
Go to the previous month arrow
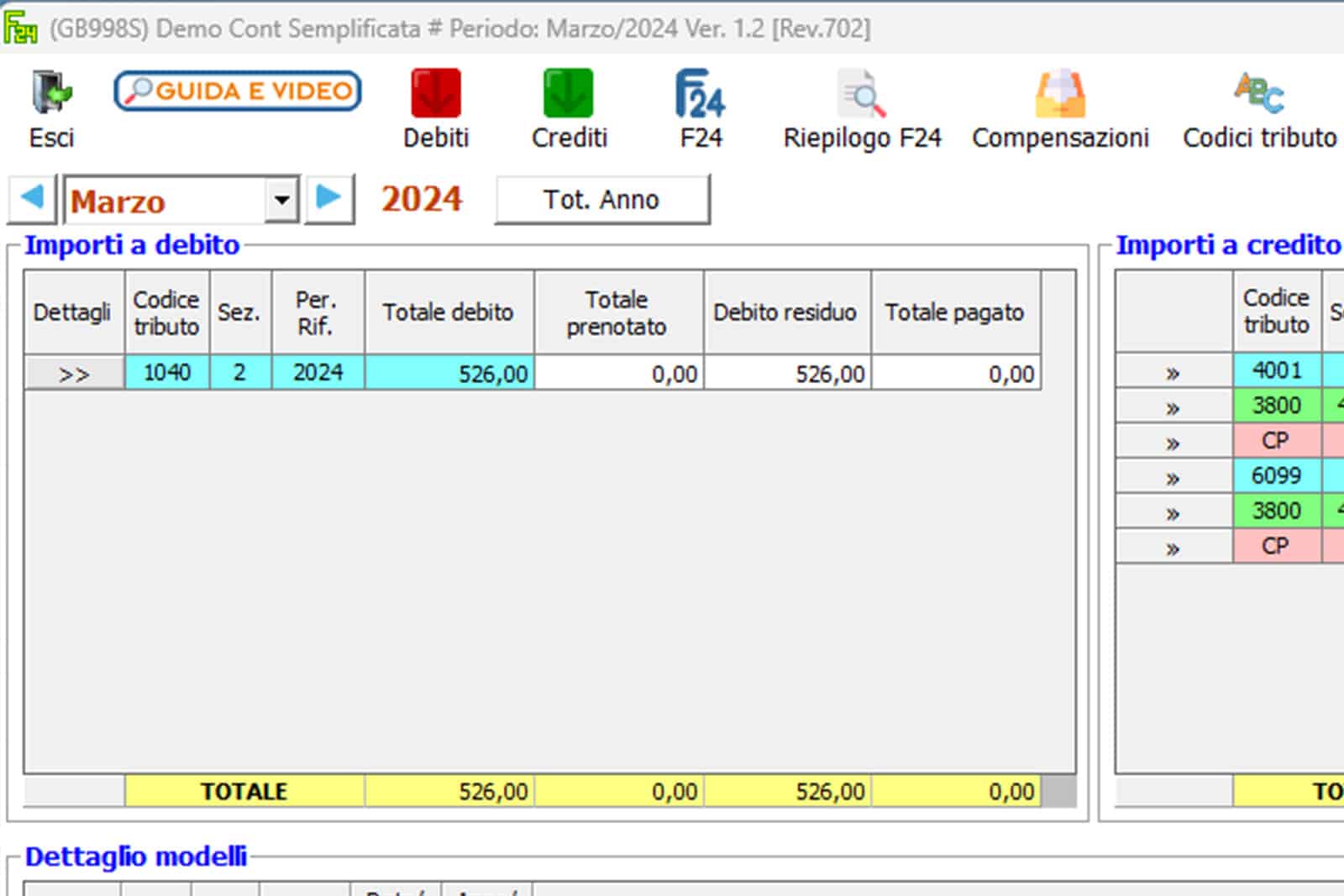point(32,199)
